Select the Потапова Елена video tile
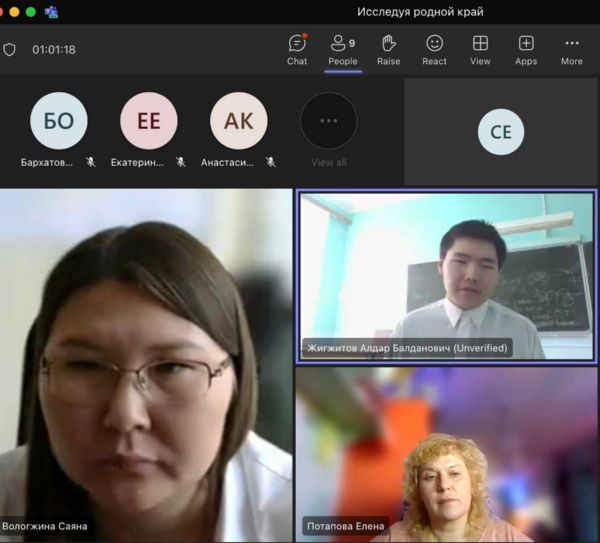 [x=446, y=455]
